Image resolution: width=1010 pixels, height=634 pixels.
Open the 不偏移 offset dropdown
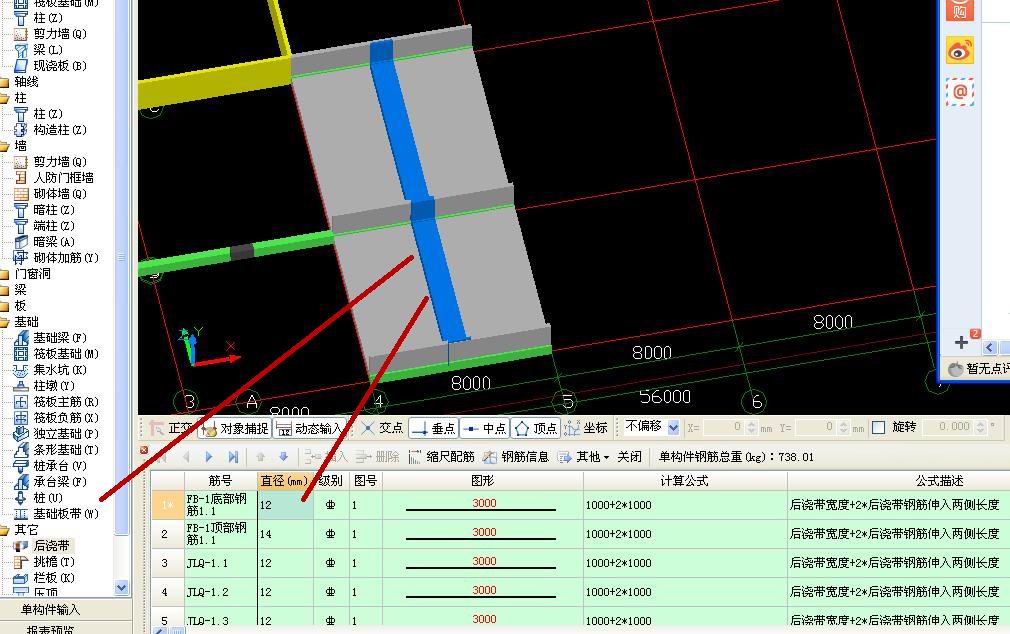coord(673,427)
